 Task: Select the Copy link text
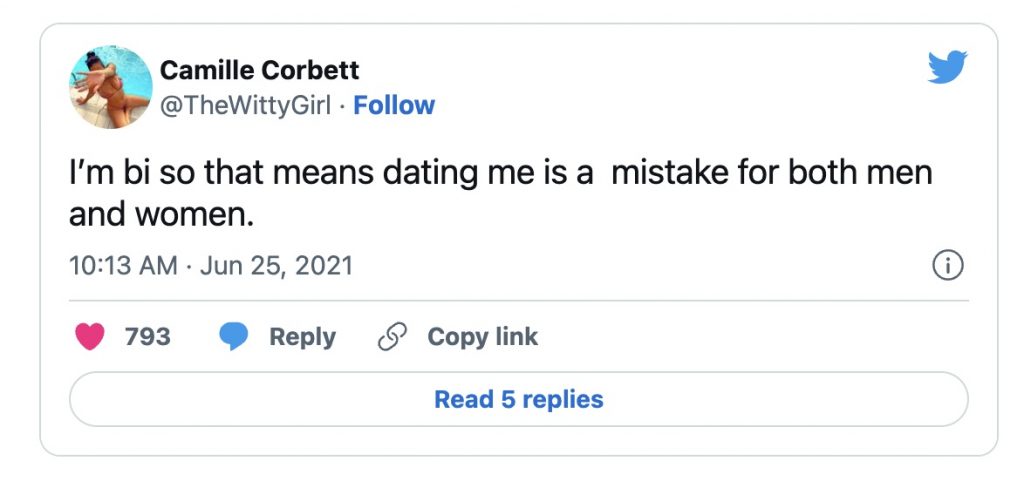(482, 337)
